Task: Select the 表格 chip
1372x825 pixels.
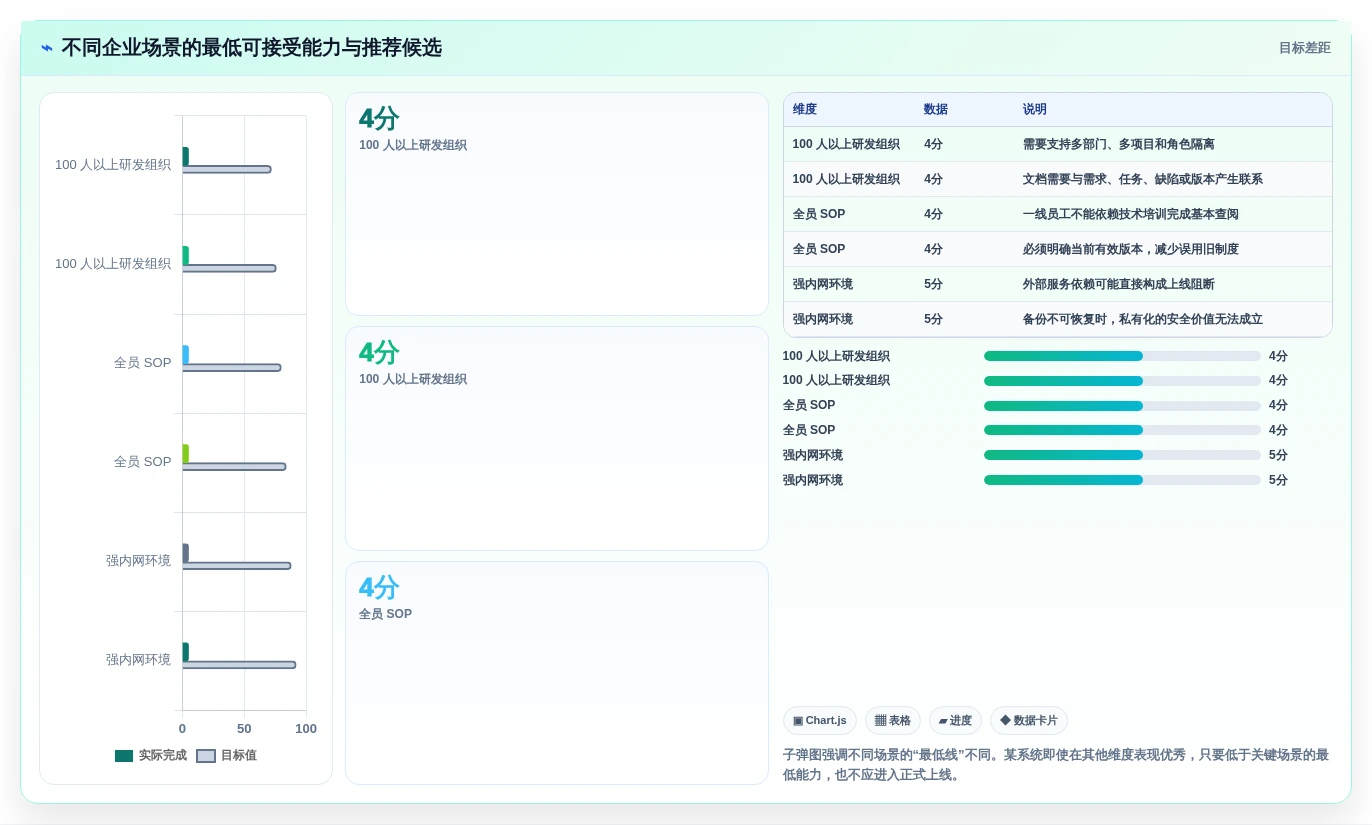Action: (893, 721)
